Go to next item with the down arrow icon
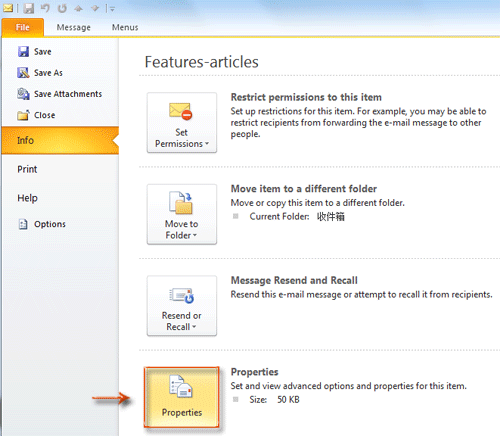Viewport: 500px width, 436px height. (95, 8)
